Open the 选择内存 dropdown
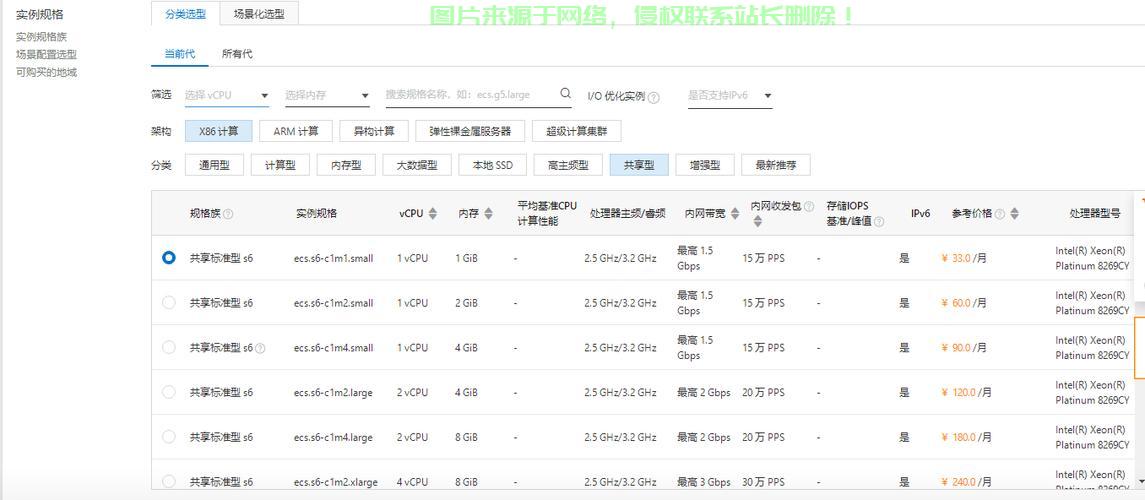The width and height of the screenshot is (1145, 500). click(x=327, y=96)
